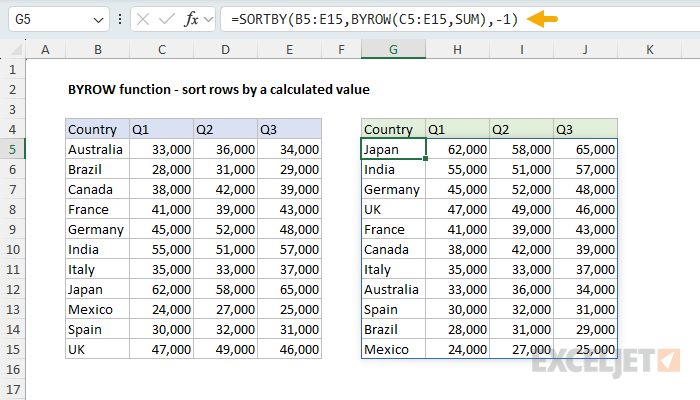700x400 pixels.
Task: Expand the dropdown arrow beside fx
Action: coord(208,20)
